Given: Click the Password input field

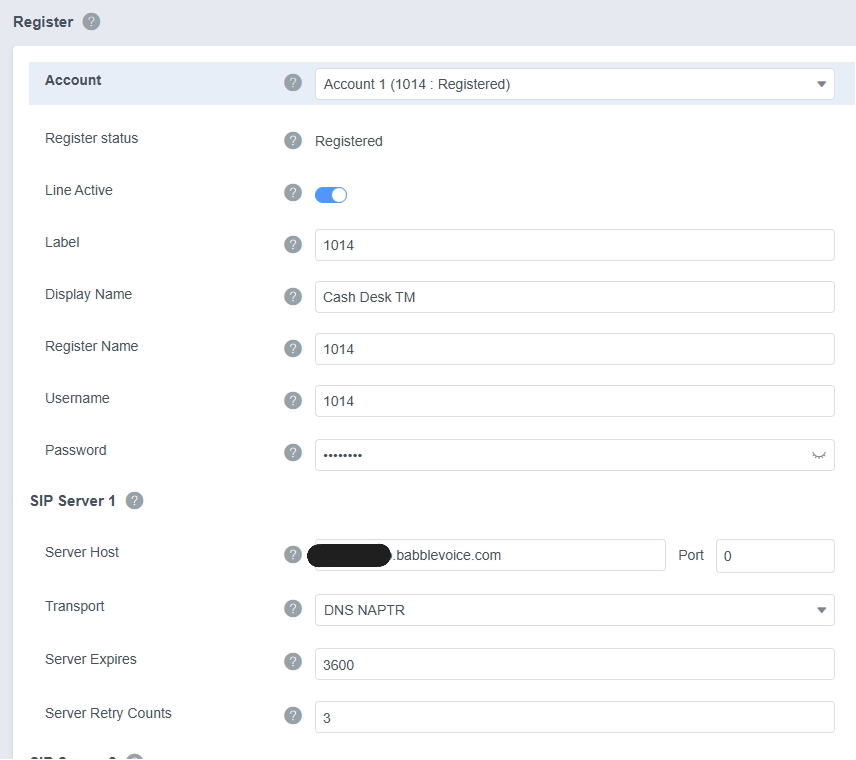Looking at the screenshot, I should tap(560, 455).
